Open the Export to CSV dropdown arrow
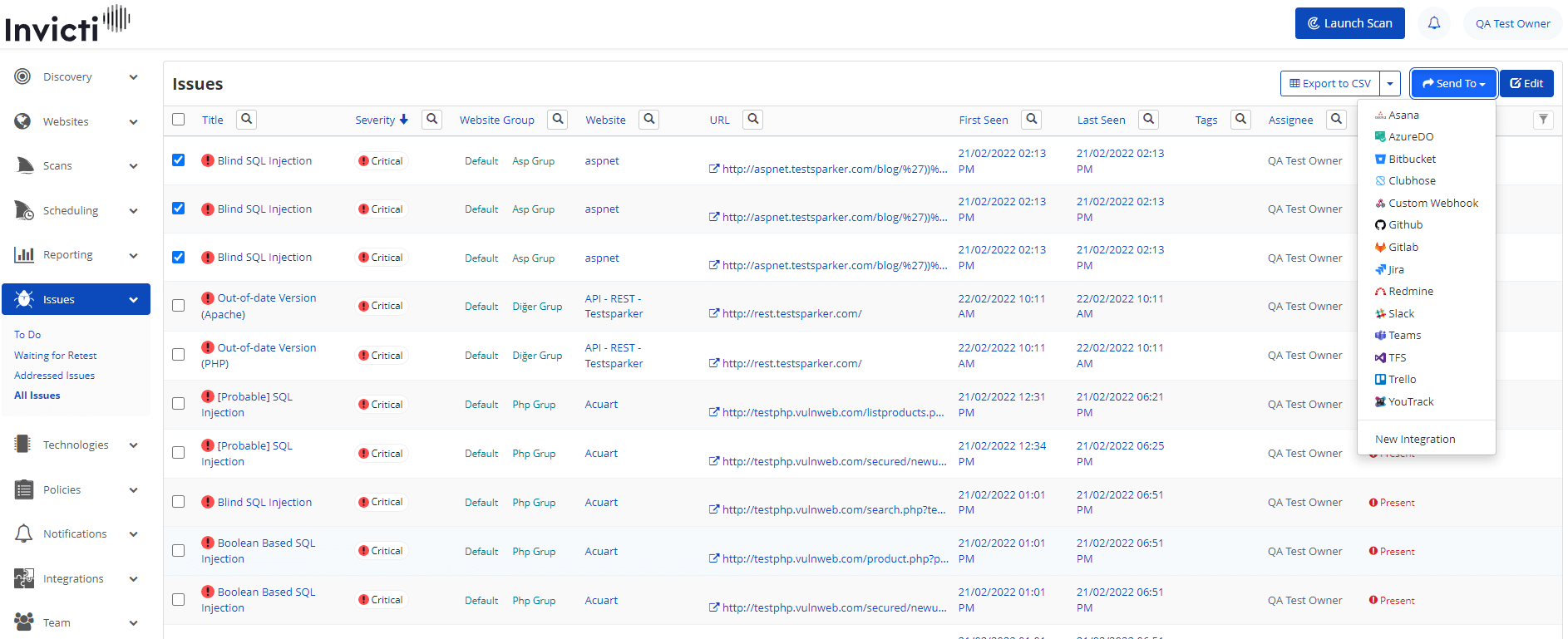This screenshot has height=639, width=1568. [1390, 83]
